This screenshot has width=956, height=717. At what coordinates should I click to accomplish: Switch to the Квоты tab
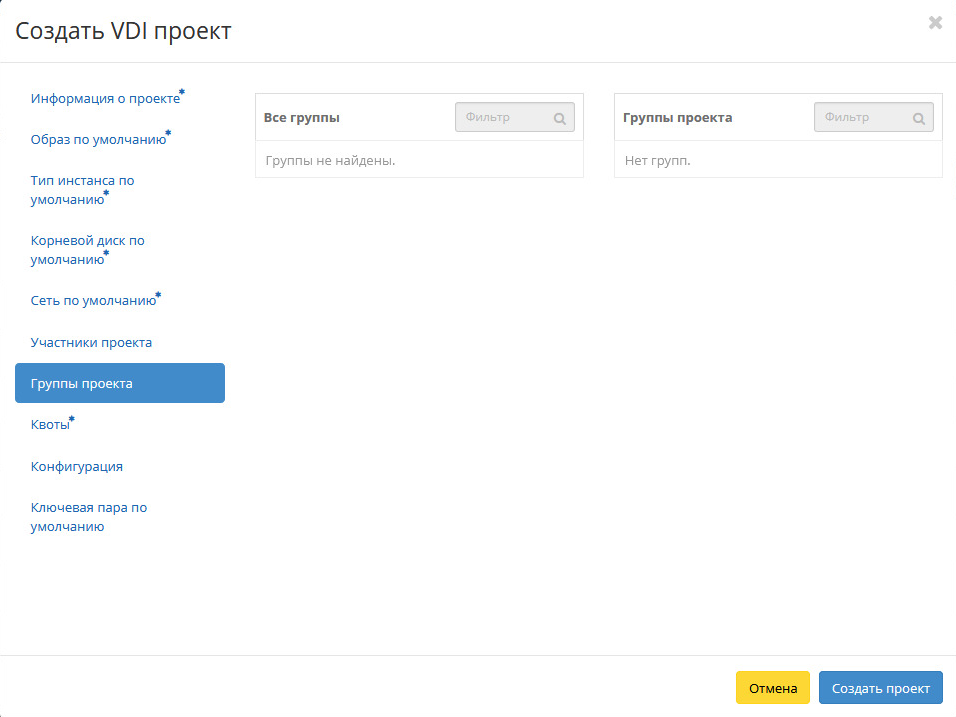[52, 424]
